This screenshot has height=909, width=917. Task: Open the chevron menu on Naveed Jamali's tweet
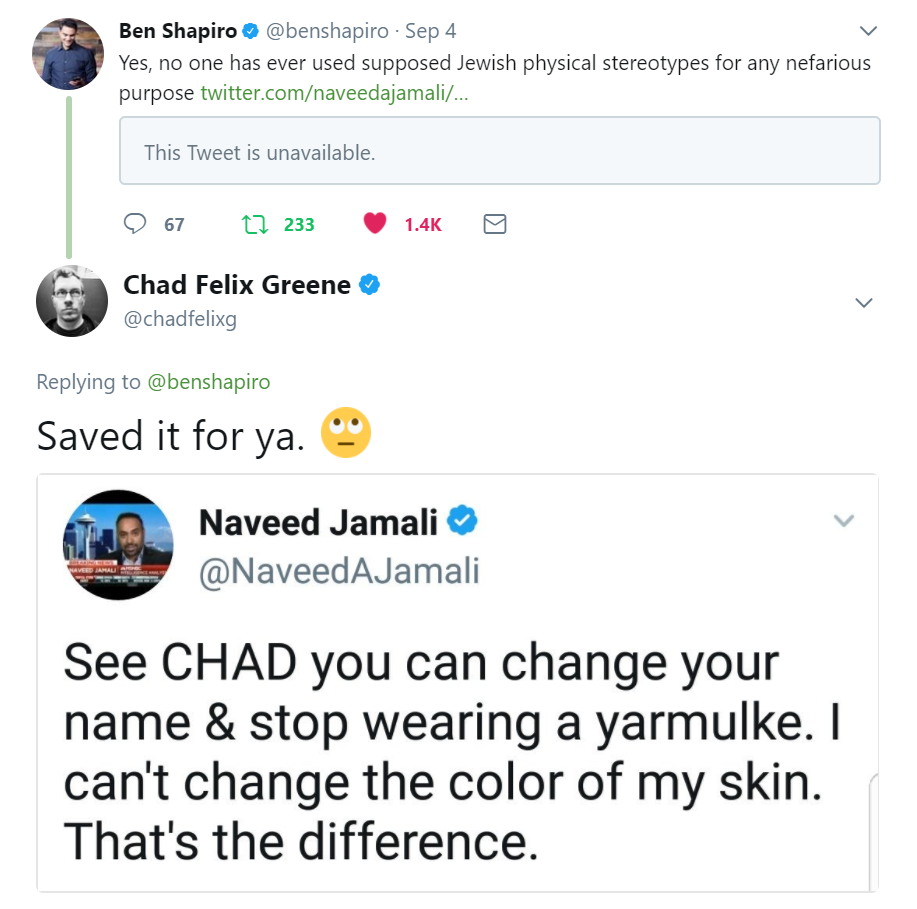[844, 520]
